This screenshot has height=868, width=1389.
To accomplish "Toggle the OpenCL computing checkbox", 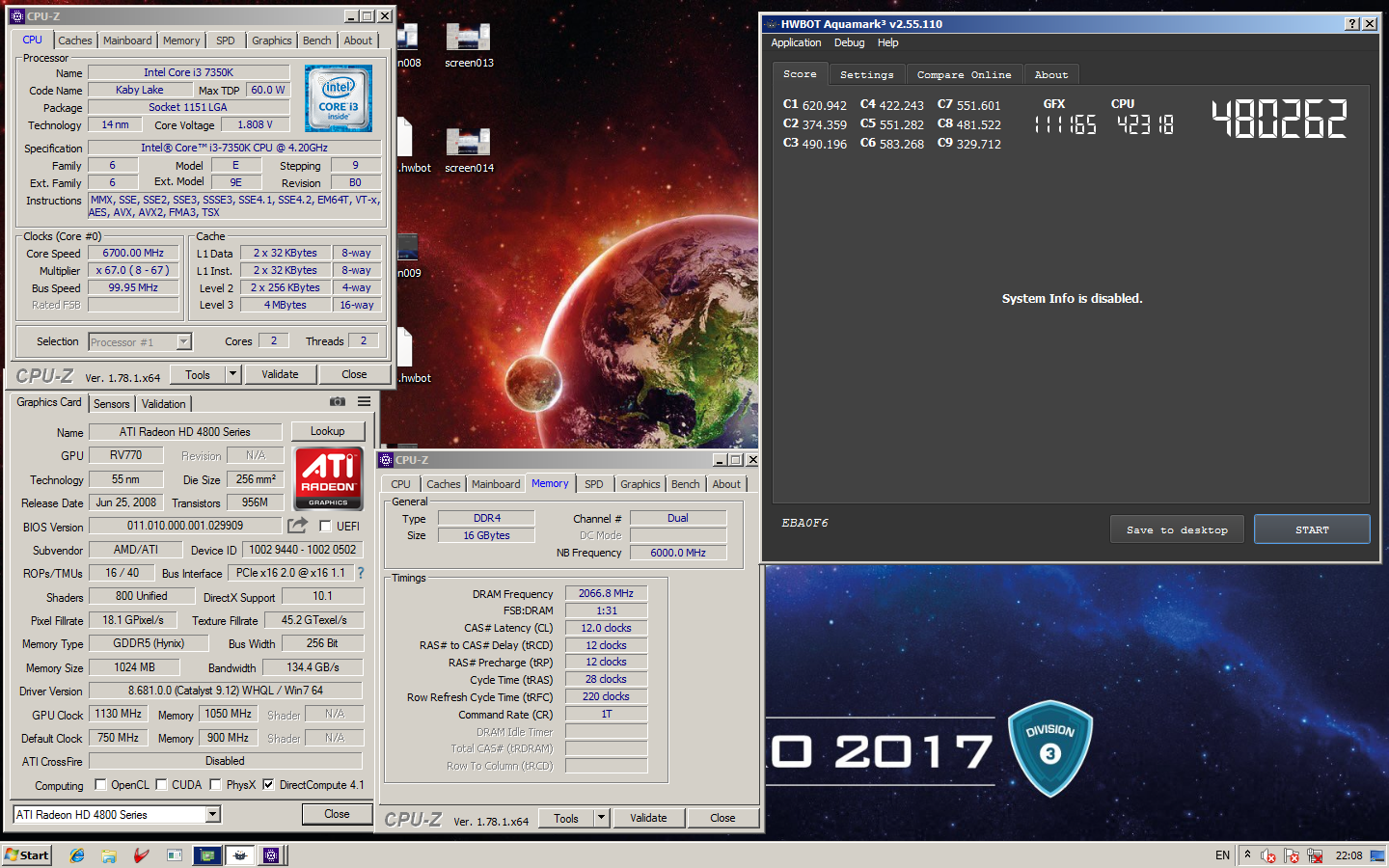I will [100, 784].
